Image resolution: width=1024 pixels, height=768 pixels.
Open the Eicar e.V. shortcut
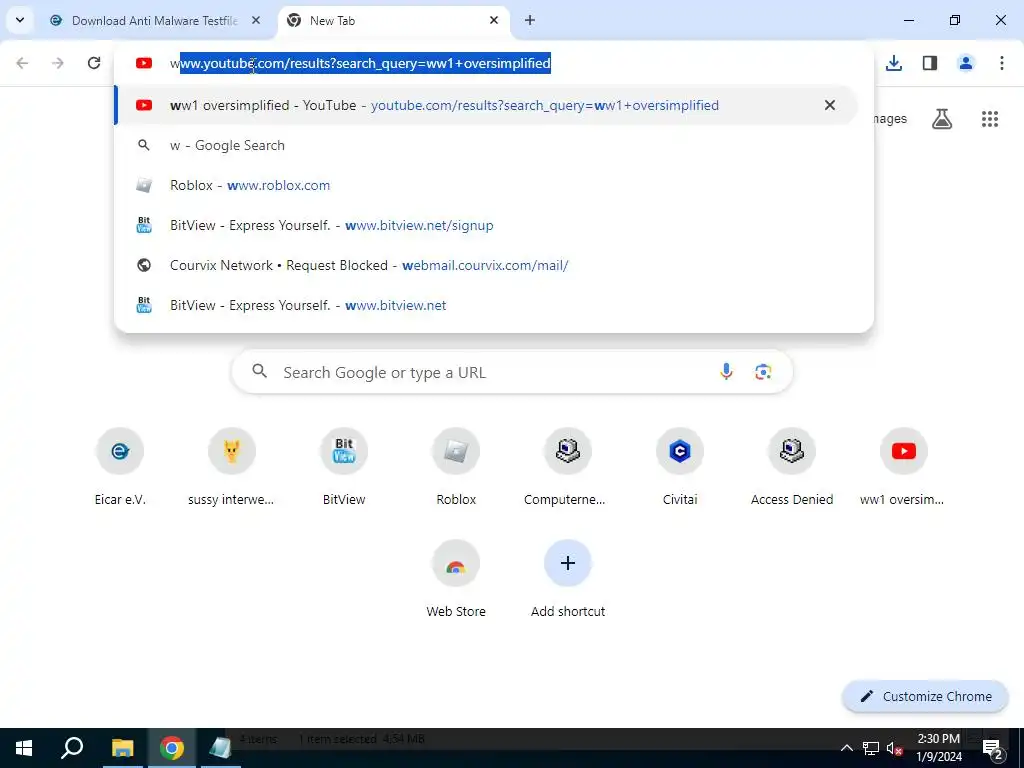click(x=120, y=468)
